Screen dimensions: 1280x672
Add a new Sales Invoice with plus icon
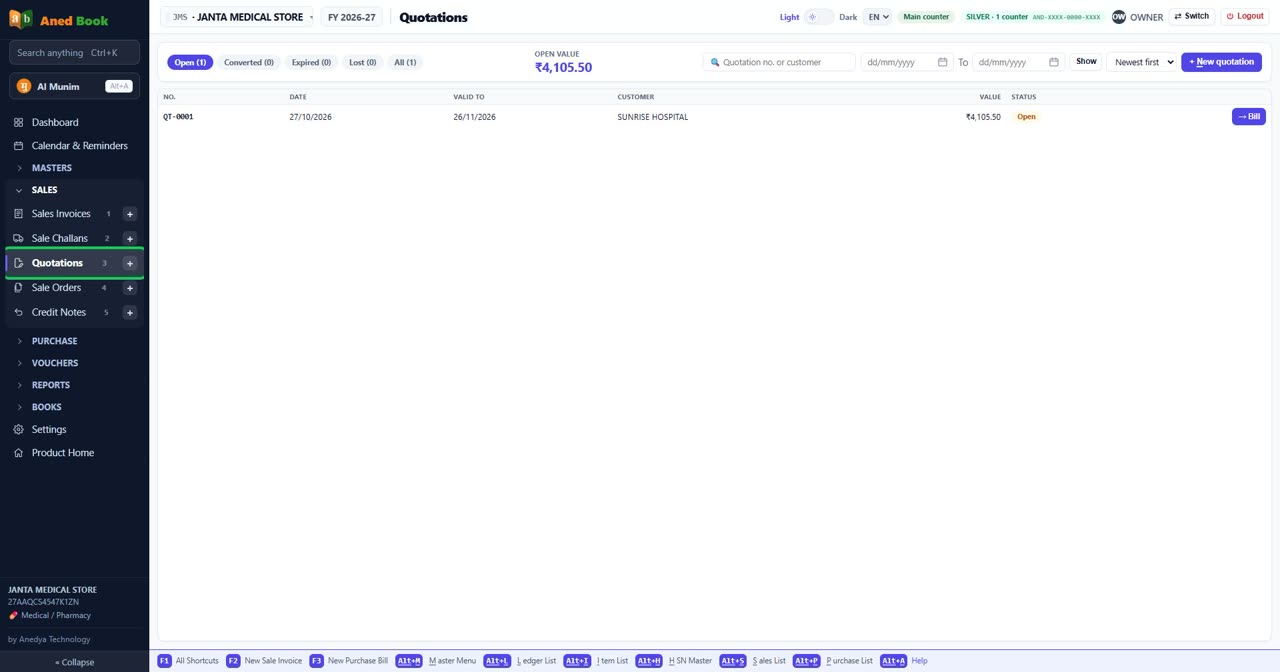[x=129, y=214]
